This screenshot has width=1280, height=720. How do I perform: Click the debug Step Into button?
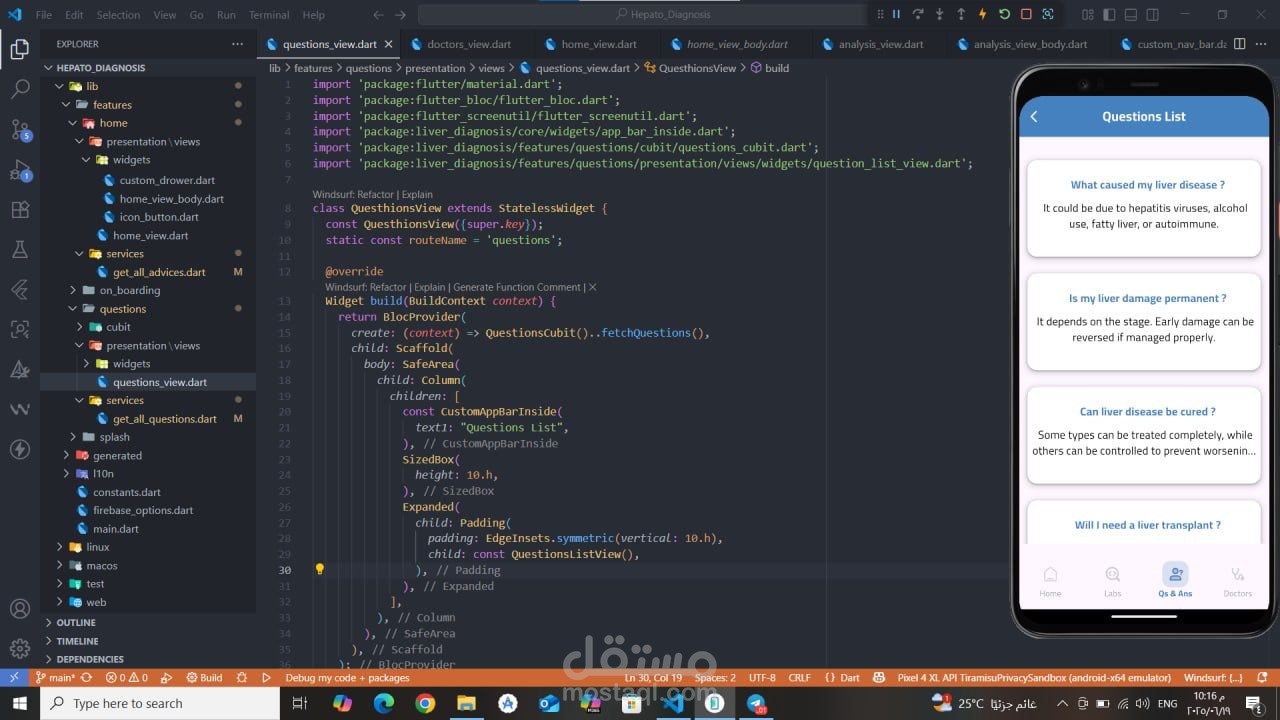(940, 14)
